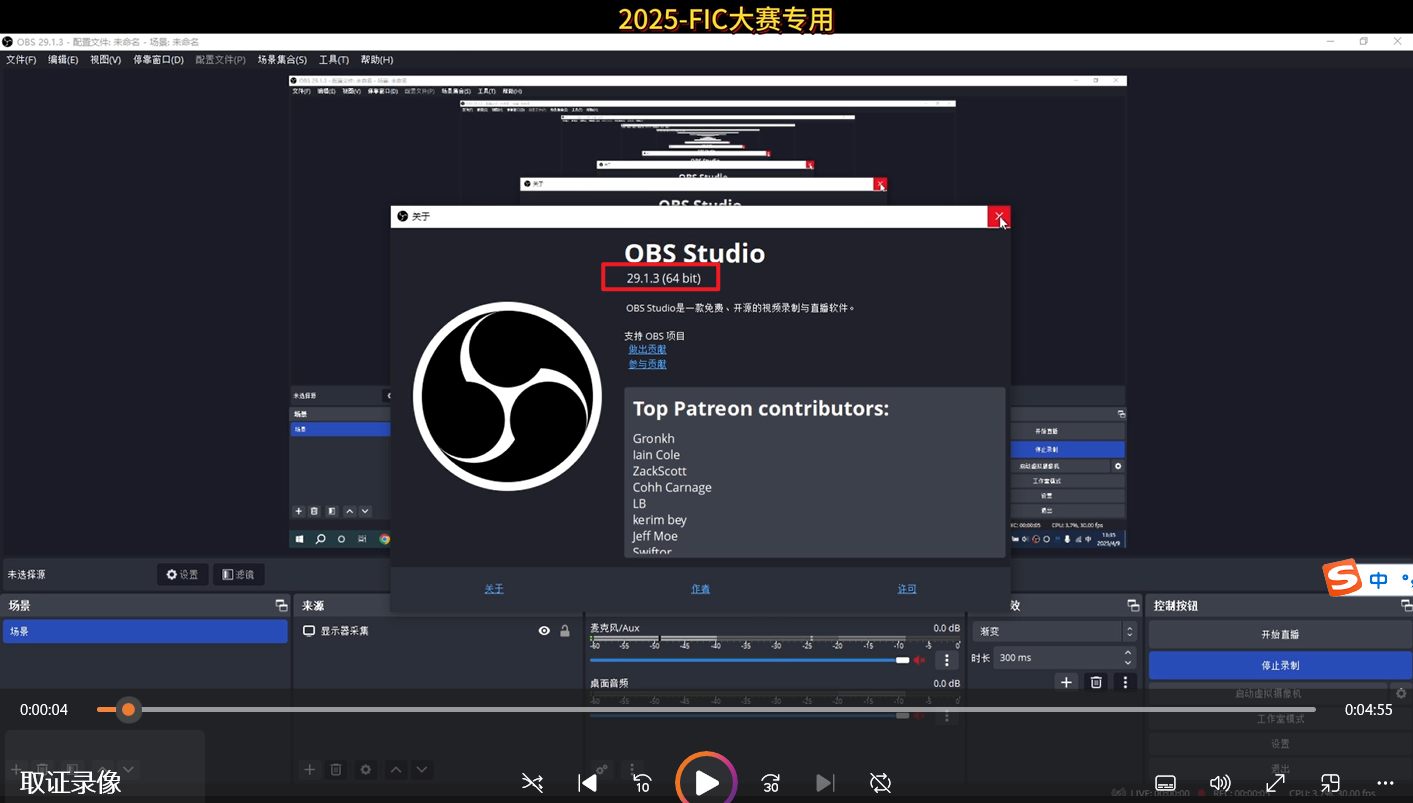This screenshot has height=803, width=1413.
Task: Pop out the 控制按钮 dock panel
Action: 1406,605
